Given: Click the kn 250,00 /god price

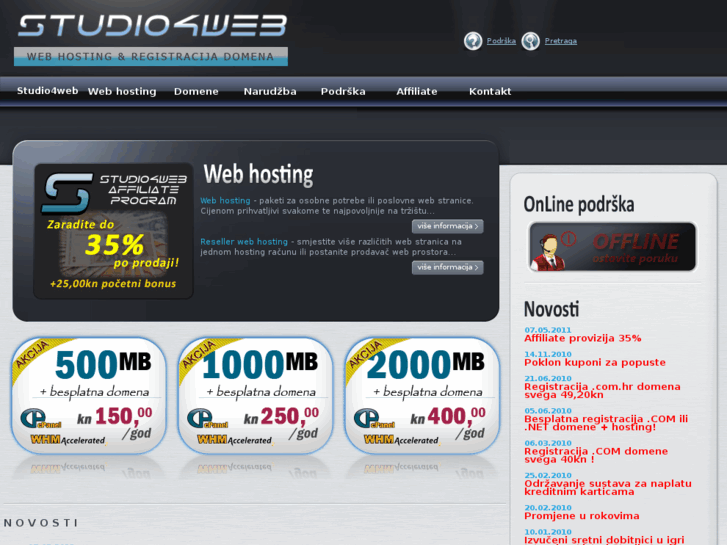Looking at the screenshot, I should coord(281,422).
